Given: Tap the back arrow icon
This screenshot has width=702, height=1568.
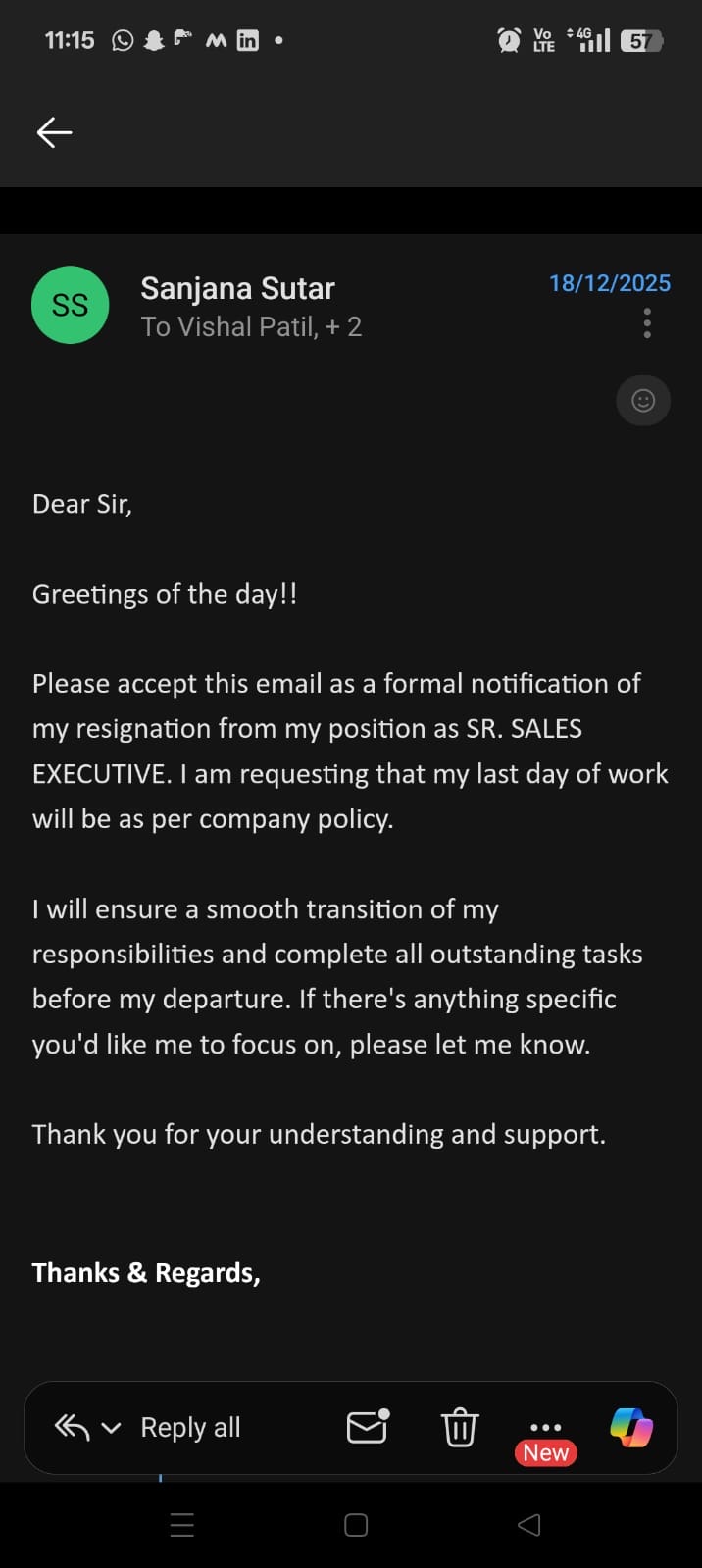Looking at the screenshot, I should point(54,132).
